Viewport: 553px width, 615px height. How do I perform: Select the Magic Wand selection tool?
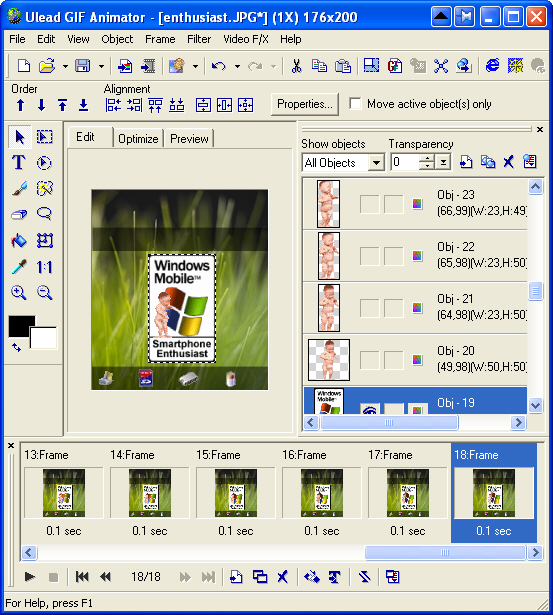pos(44,189)
